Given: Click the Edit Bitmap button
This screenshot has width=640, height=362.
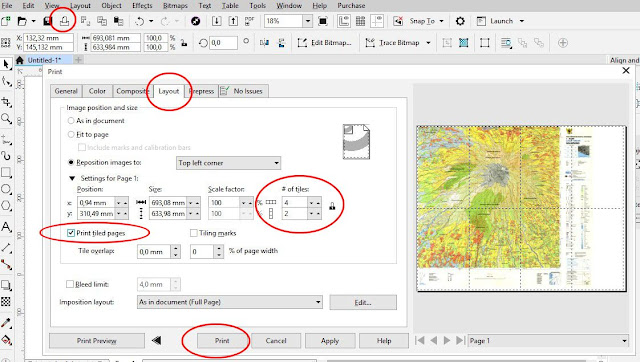Looking at the screenshot, I should tap(325, 42).
